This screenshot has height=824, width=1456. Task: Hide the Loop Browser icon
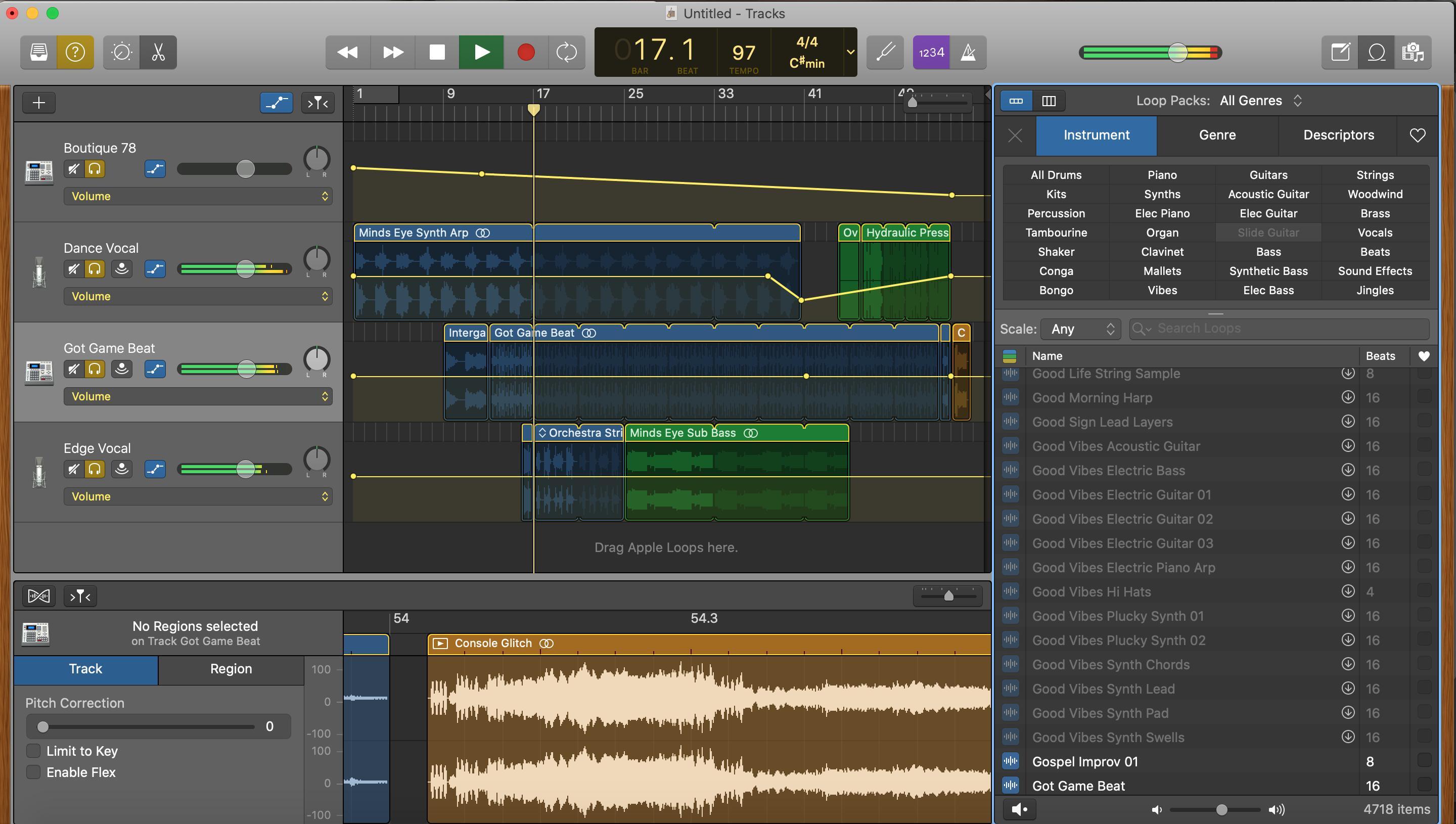click(x=1376, y=52)
